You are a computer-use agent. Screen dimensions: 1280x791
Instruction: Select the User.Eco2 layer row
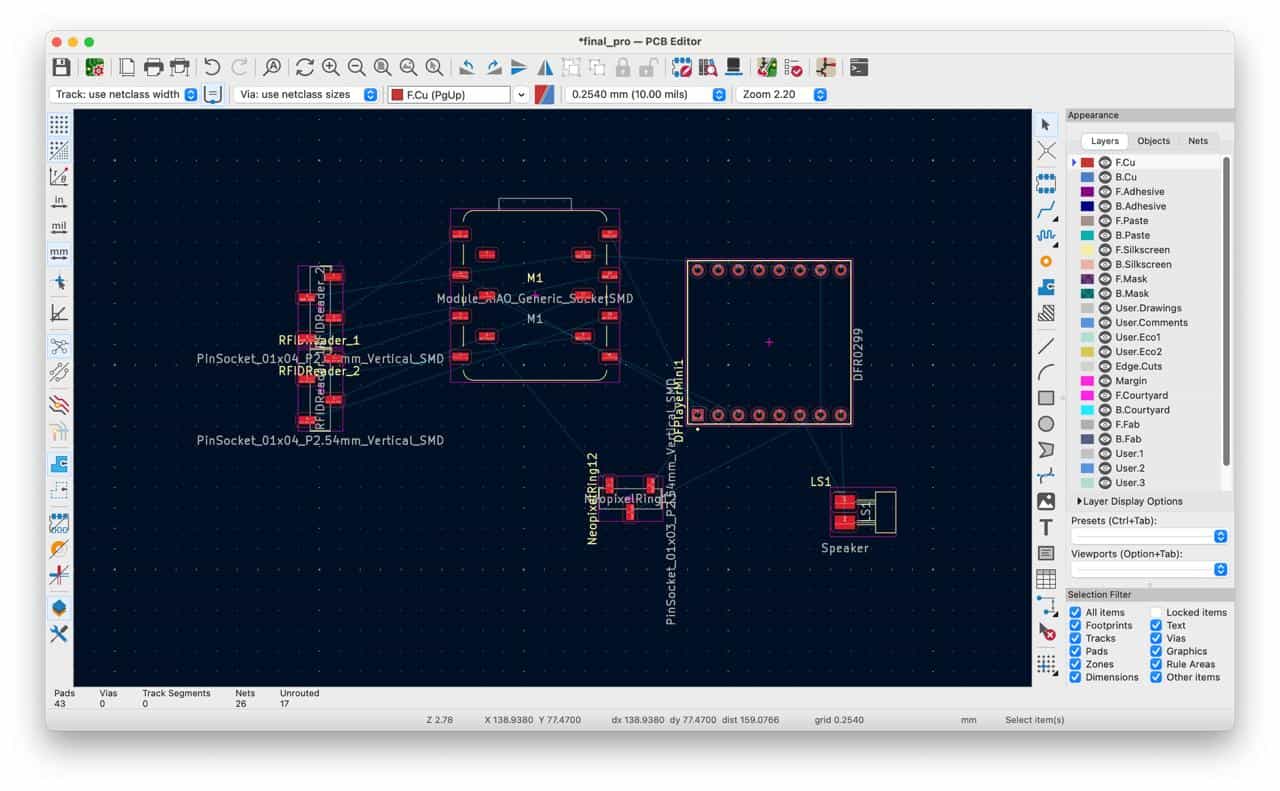1146,351
